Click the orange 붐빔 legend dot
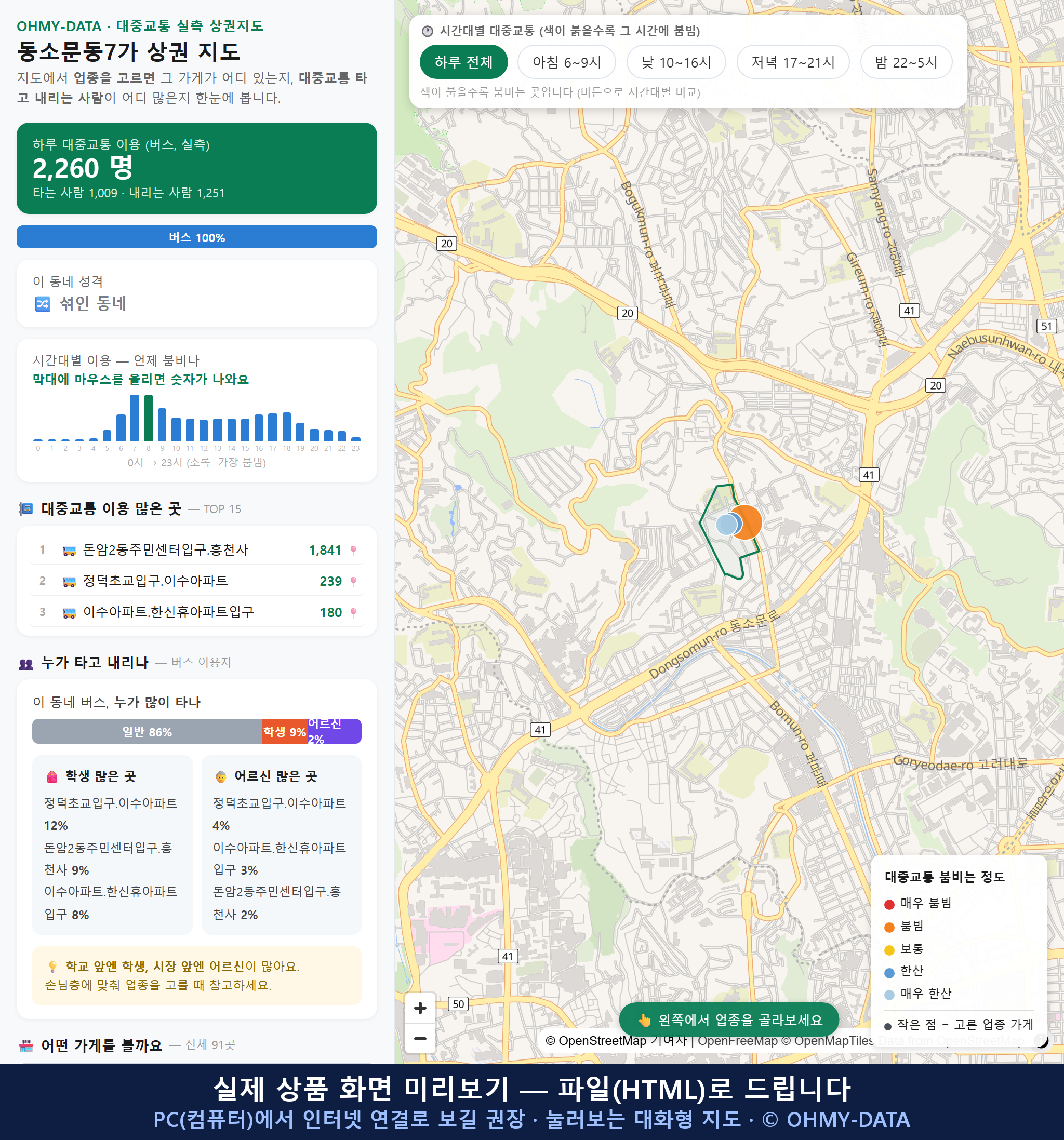This screenshot has height=1140, width=1064. [889, 927]
